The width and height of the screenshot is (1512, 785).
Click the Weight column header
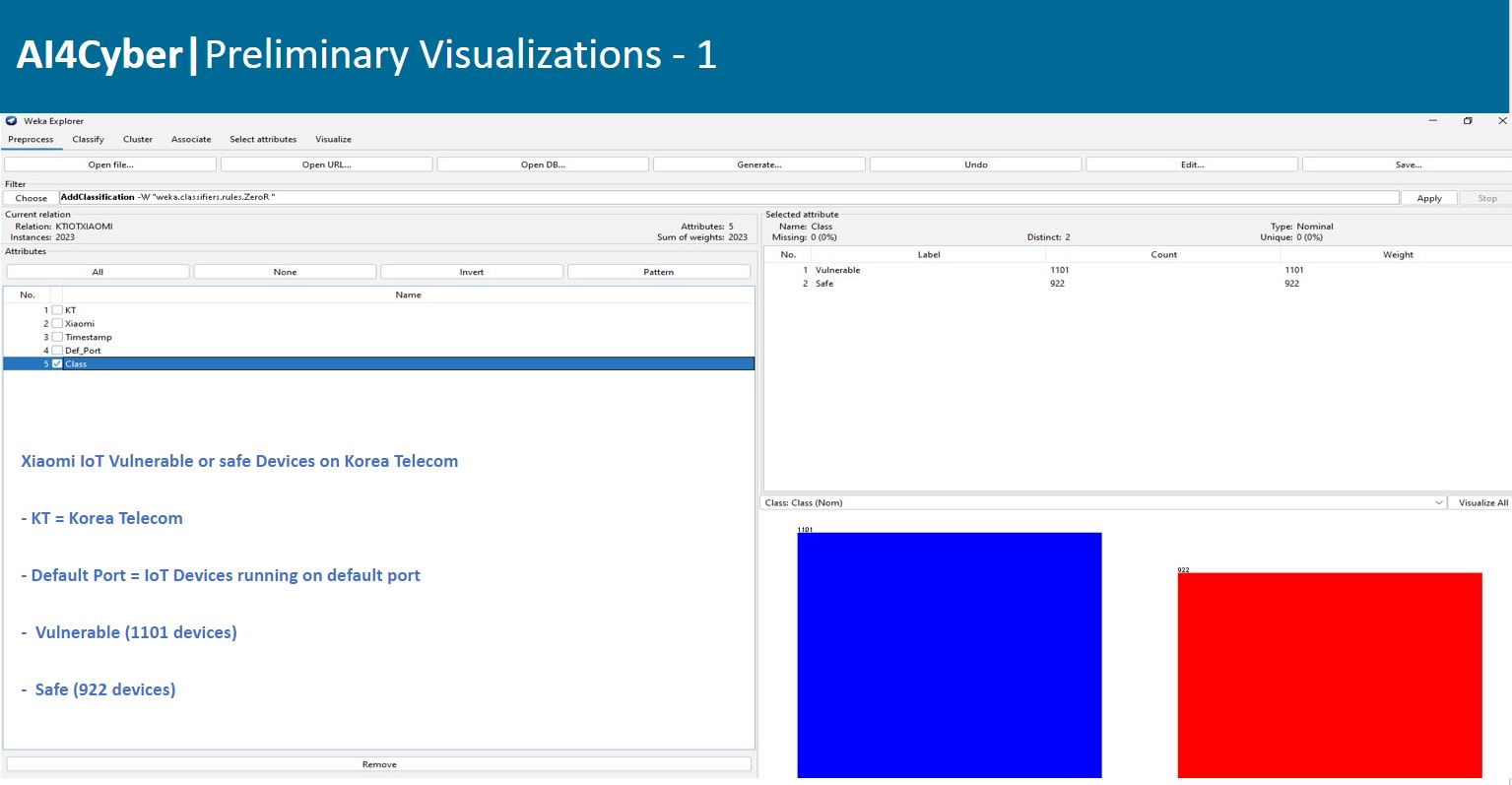pyautogui.click(x=1398, y=254)
